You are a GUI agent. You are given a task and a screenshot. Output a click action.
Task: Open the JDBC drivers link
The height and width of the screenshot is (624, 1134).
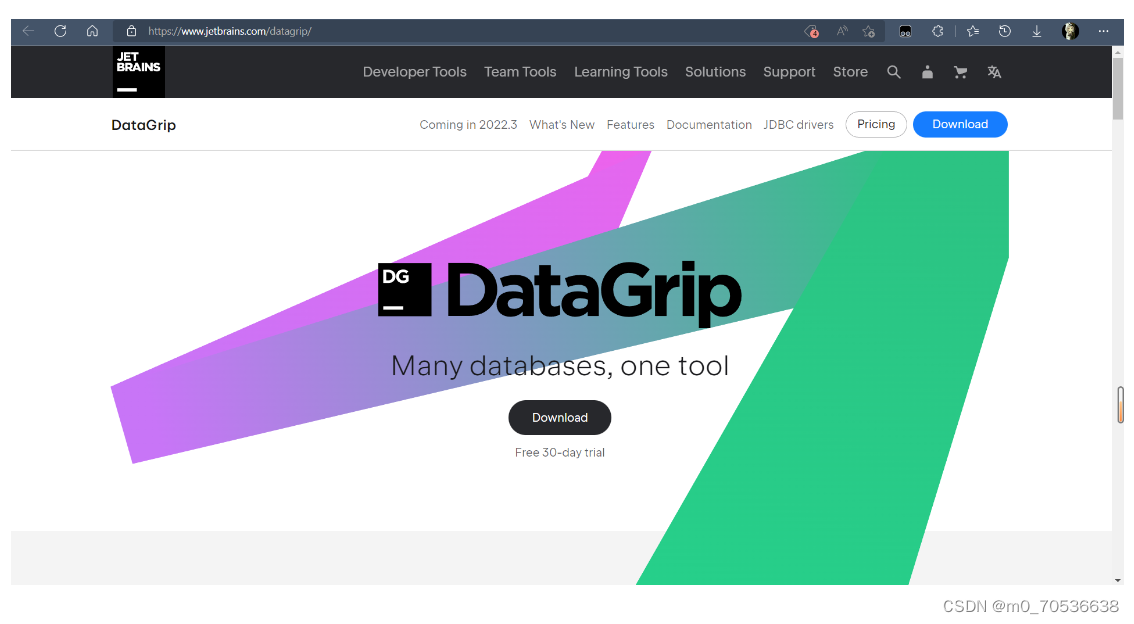(798, 125)
